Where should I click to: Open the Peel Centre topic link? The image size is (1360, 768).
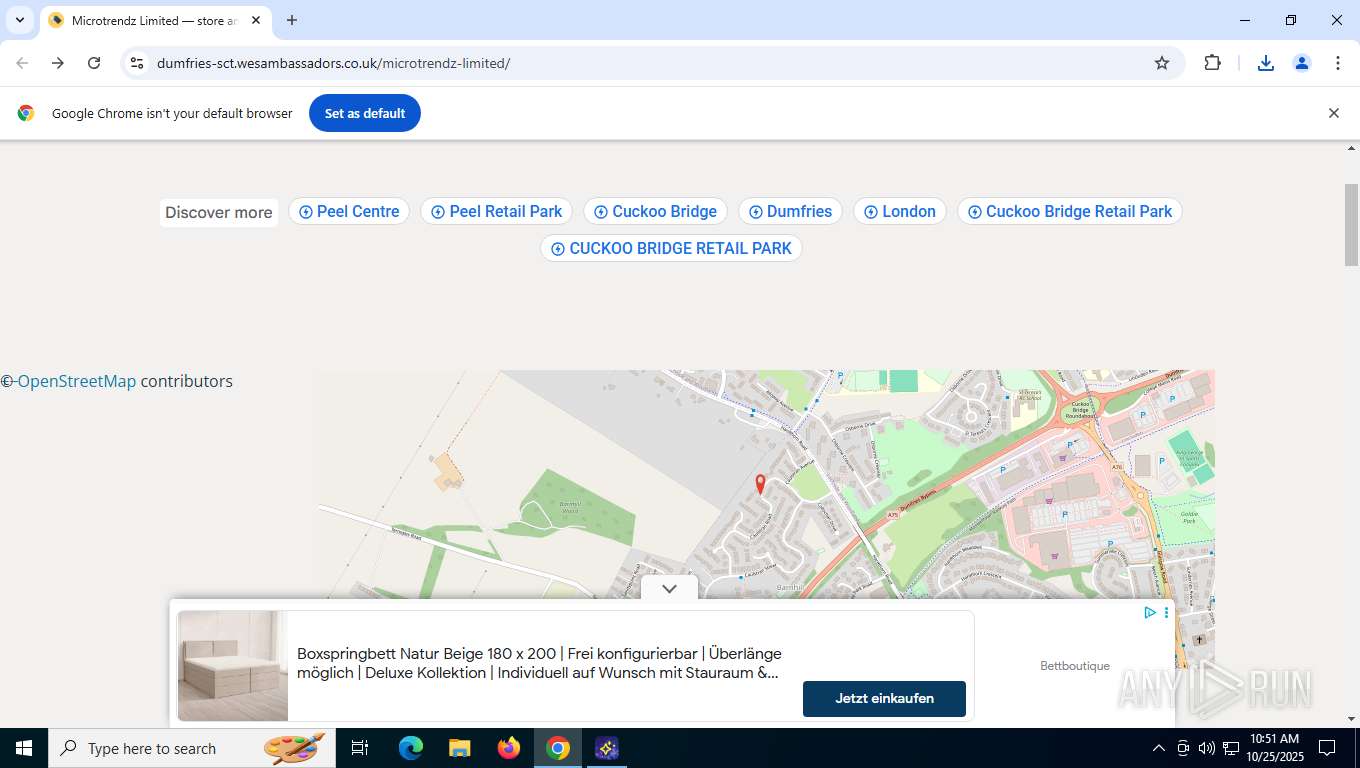pyautogui.click(x=349, y=211)
